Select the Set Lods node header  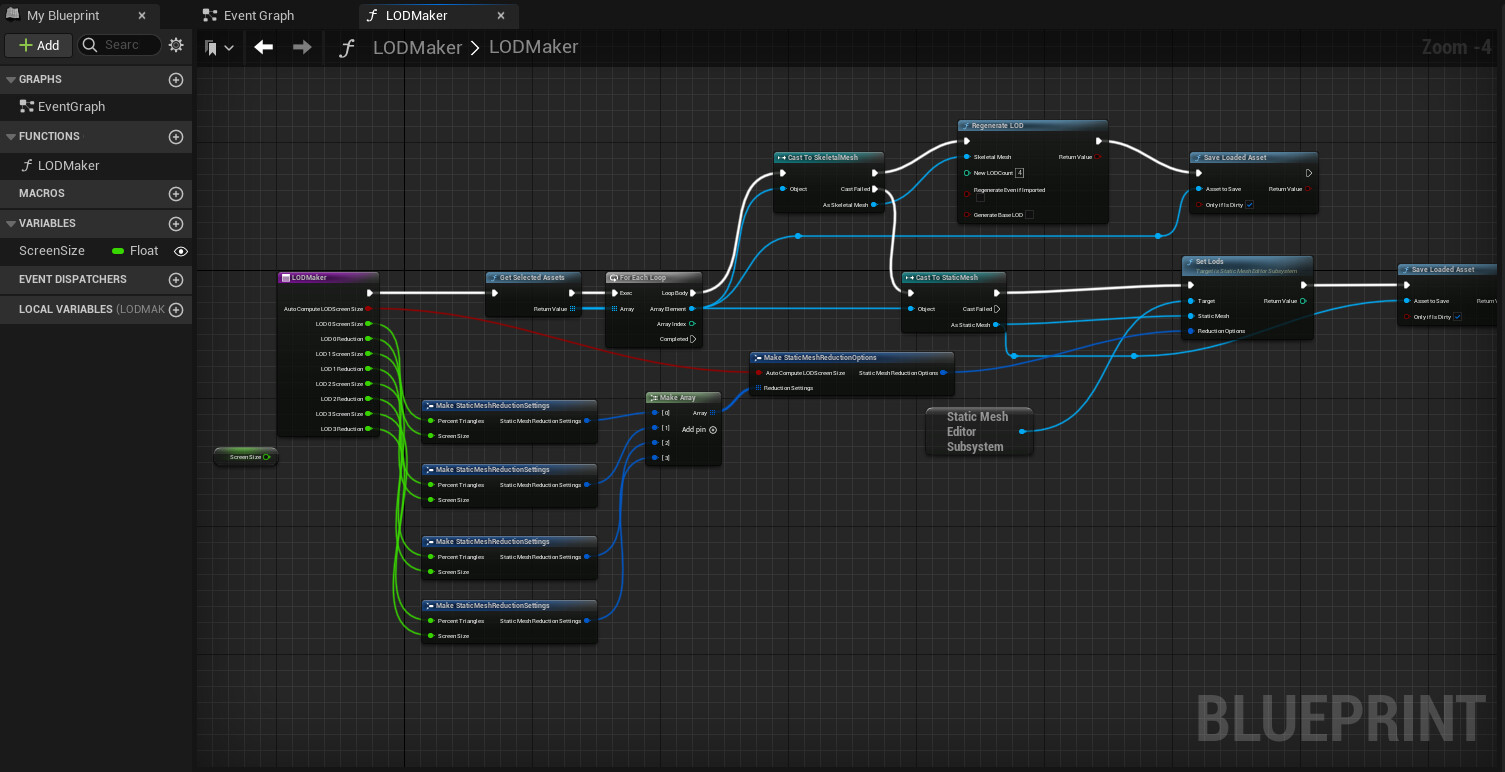1247,264
